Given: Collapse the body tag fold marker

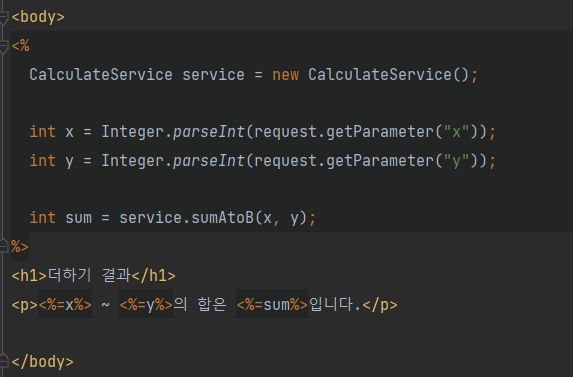Looking at the screenshot, I should (3, 18).
